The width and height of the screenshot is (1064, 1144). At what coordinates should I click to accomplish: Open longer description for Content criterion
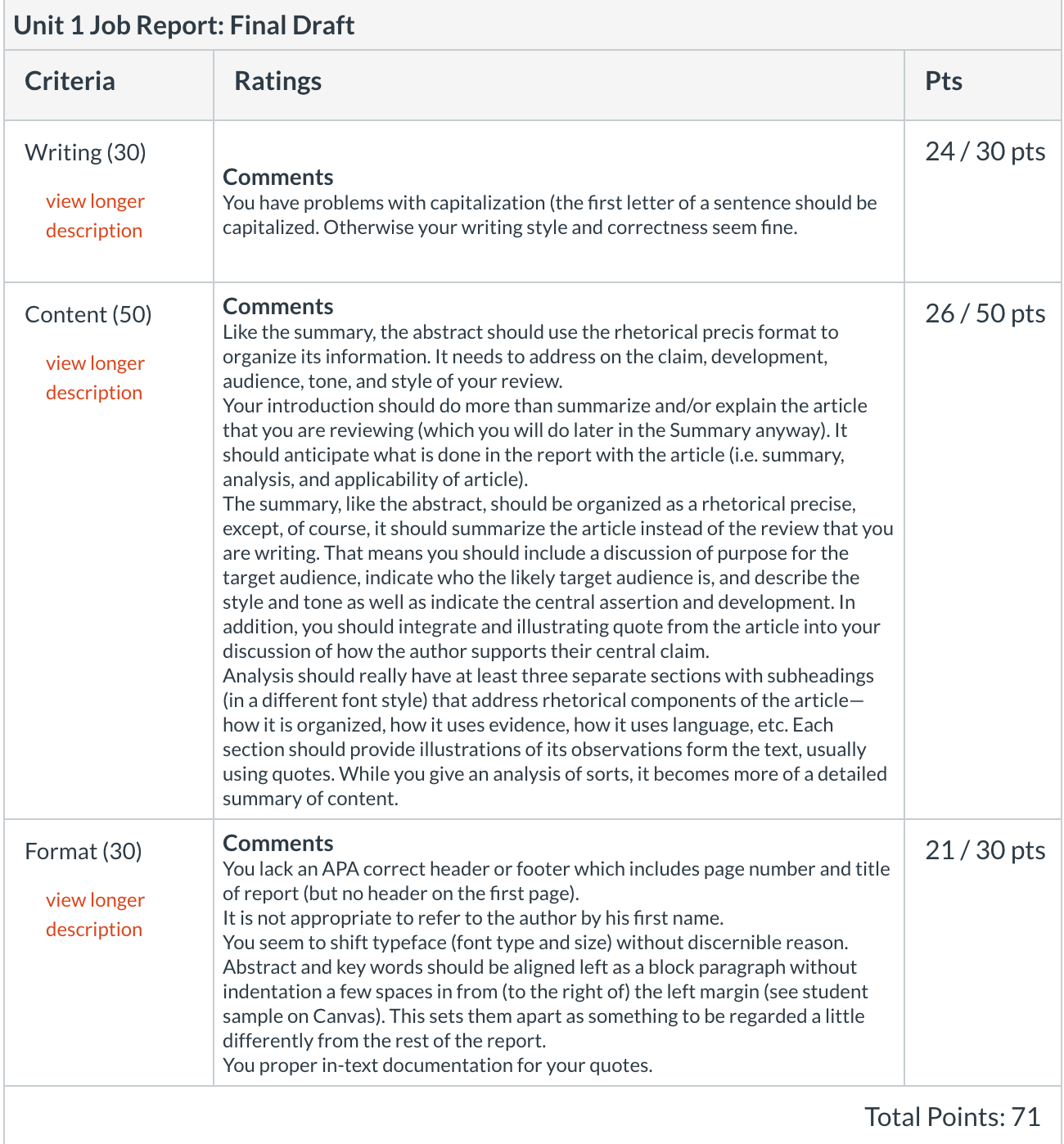click(x=95, y=378)
